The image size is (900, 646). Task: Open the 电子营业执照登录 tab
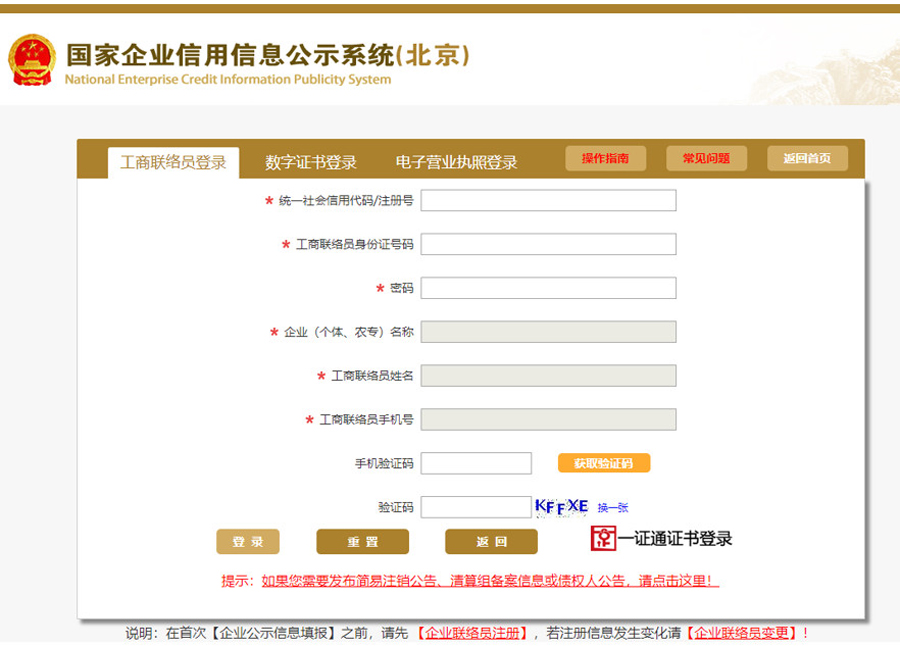(x=456, y=163)
